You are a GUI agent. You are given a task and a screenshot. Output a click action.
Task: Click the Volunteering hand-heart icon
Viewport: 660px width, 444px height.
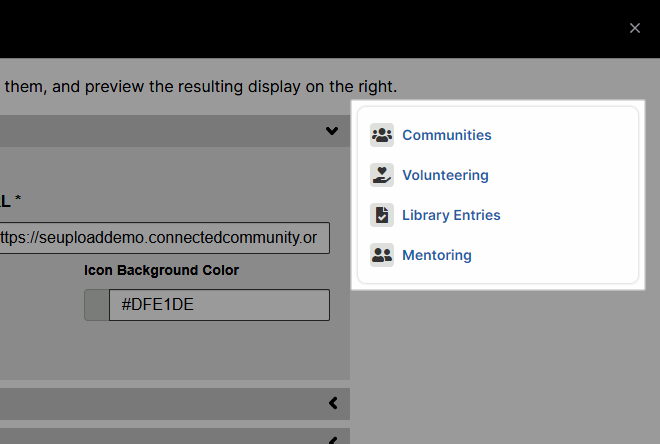click(382, 175)
